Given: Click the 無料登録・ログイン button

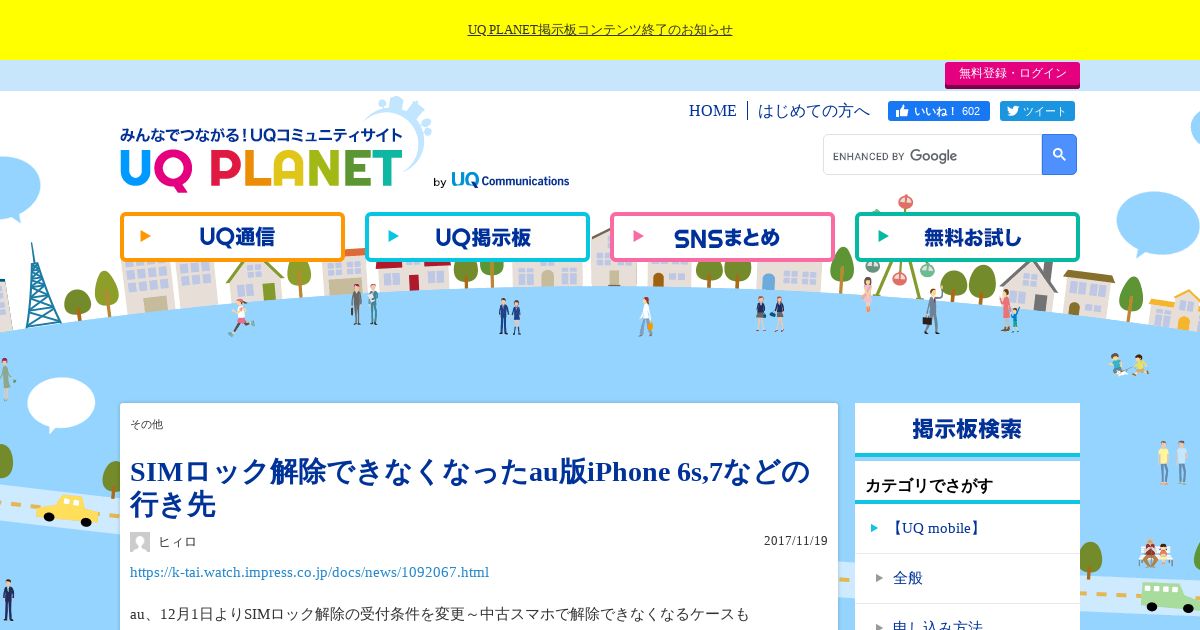Looking at the screenshot, I should 1012,74.
